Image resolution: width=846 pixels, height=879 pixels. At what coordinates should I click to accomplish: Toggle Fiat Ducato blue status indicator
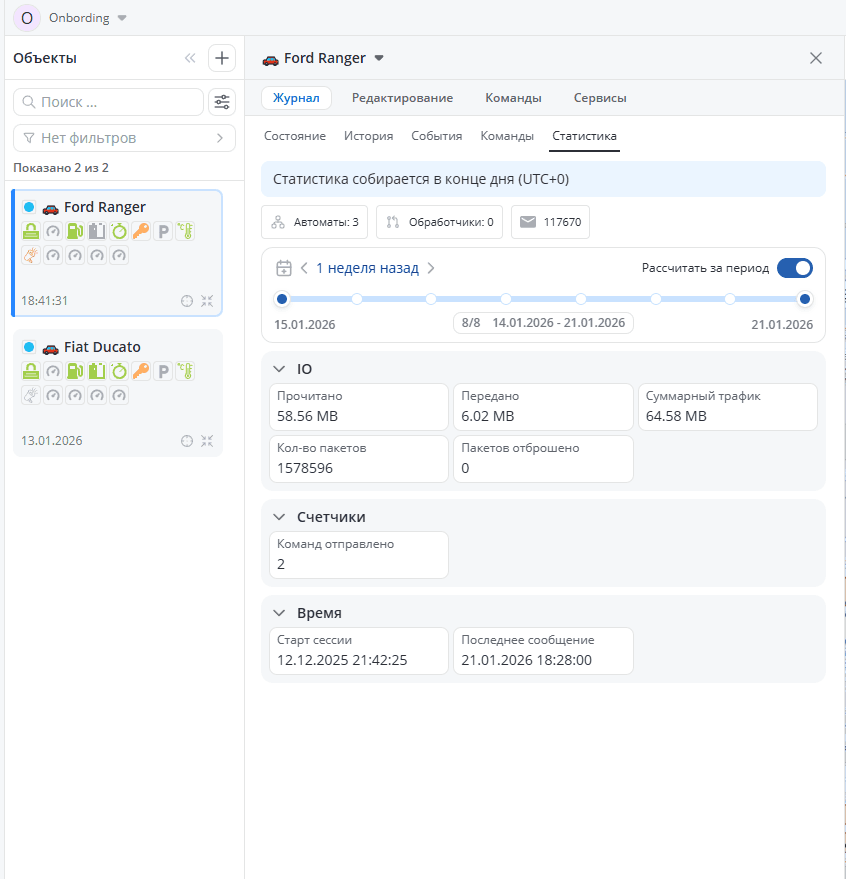click(29, 347)
